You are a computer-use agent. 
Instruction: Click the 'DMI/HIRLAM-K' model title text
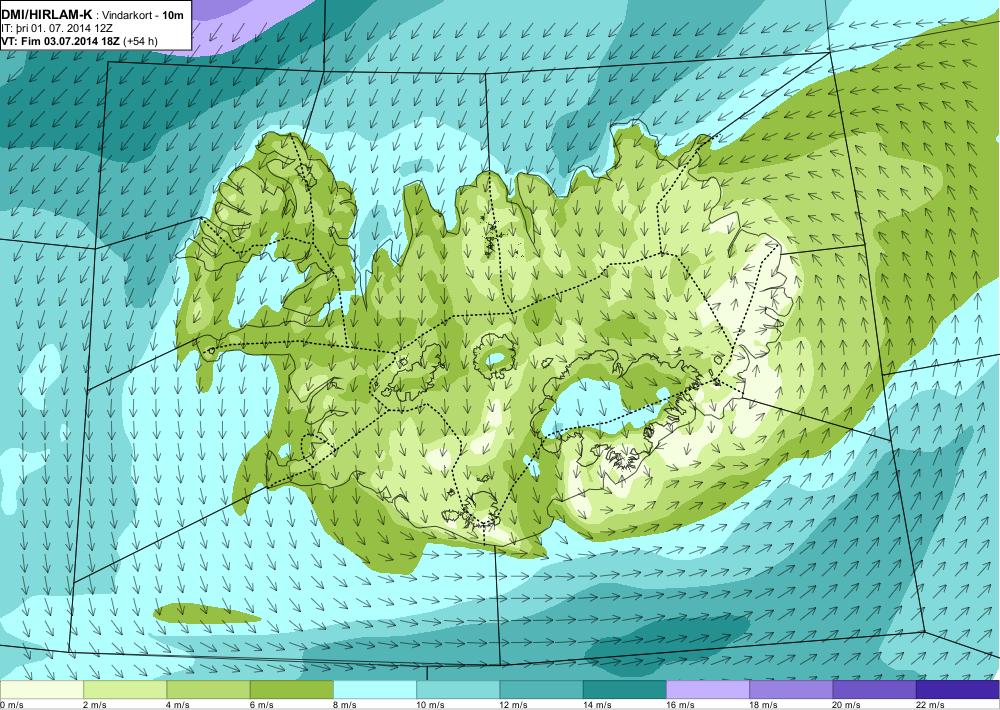47,15
